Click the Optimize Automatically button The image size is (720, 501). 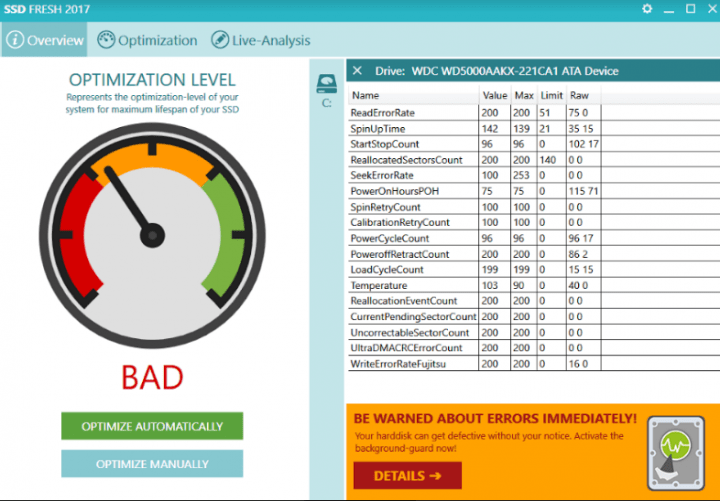tap(152, 426)
